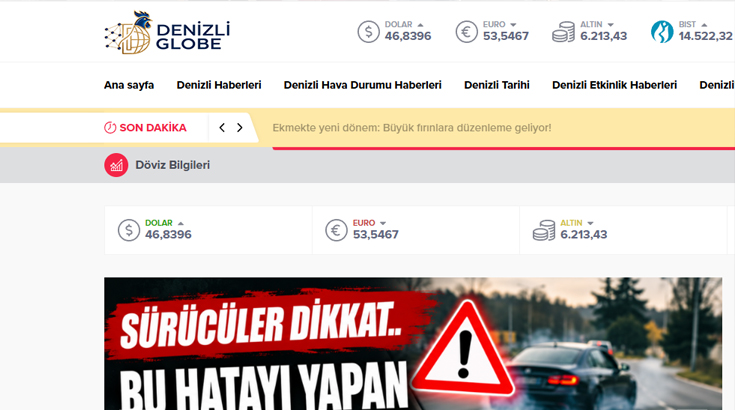Click card value 46,8396 under DOLAR

click(x=168, y=234)
